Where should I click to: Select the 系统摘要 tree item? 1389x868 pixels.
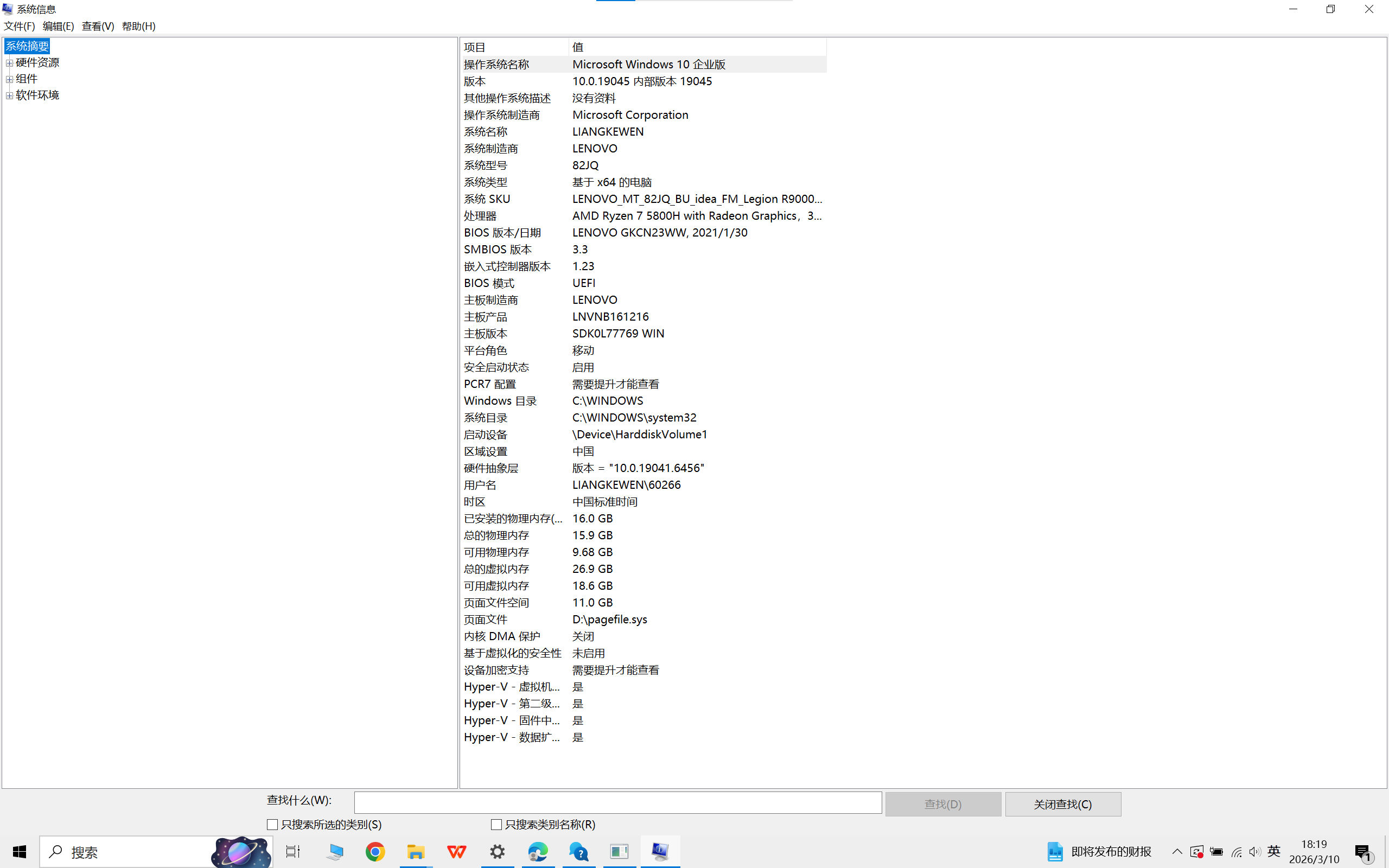(x=27, y=46)
